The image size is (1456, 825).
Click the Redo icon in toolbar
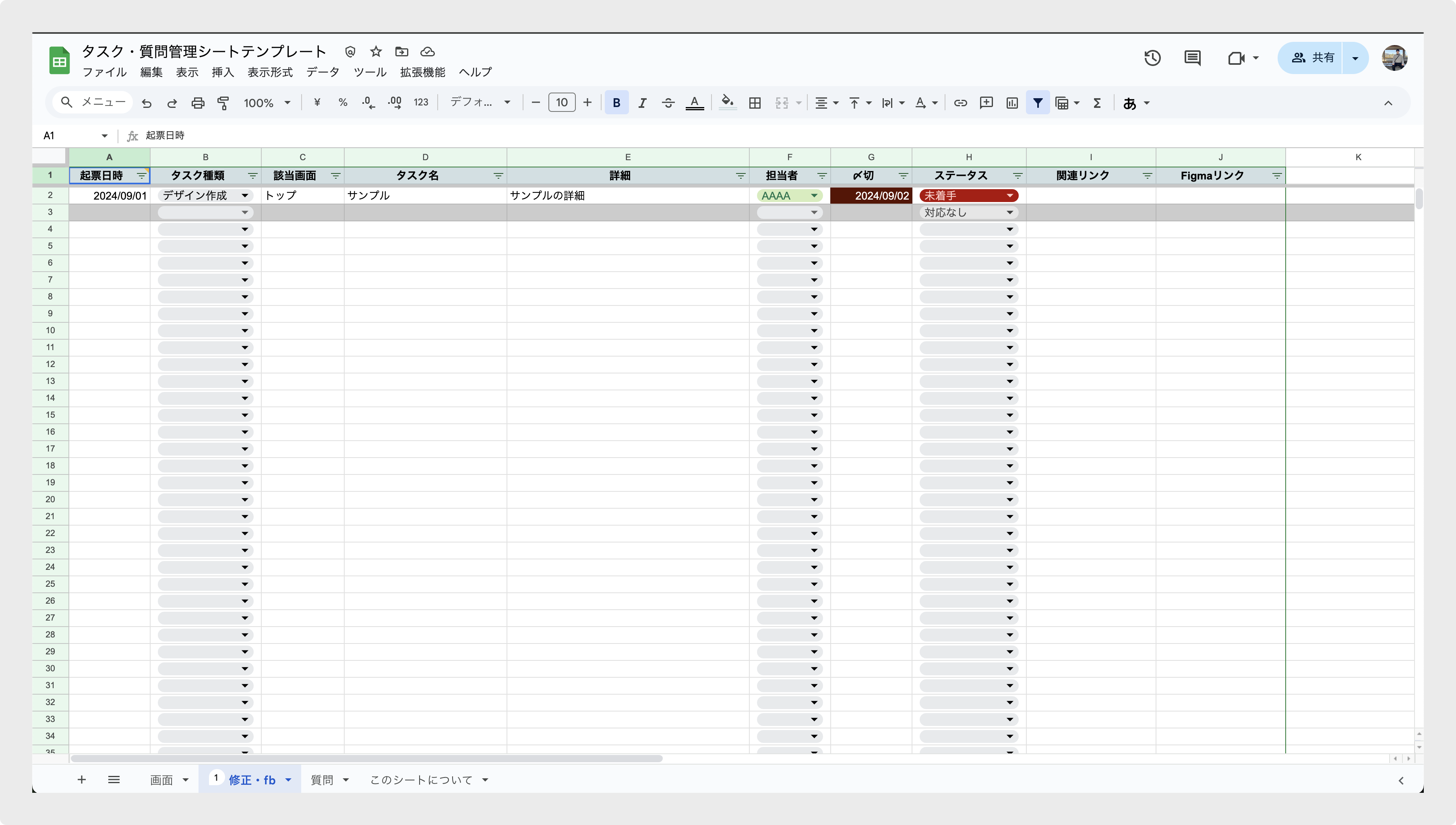click(172, 103)
